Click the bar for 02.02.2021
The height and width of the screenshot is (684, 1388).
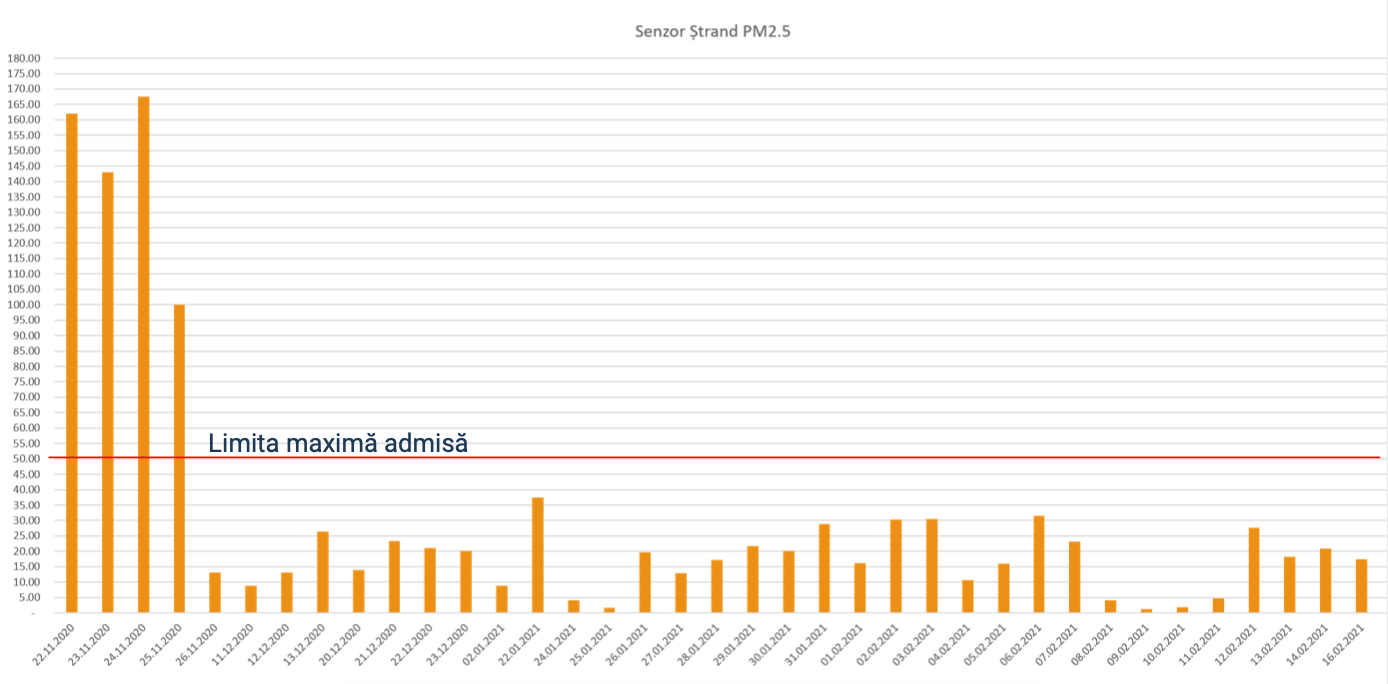tap(896, 566)
